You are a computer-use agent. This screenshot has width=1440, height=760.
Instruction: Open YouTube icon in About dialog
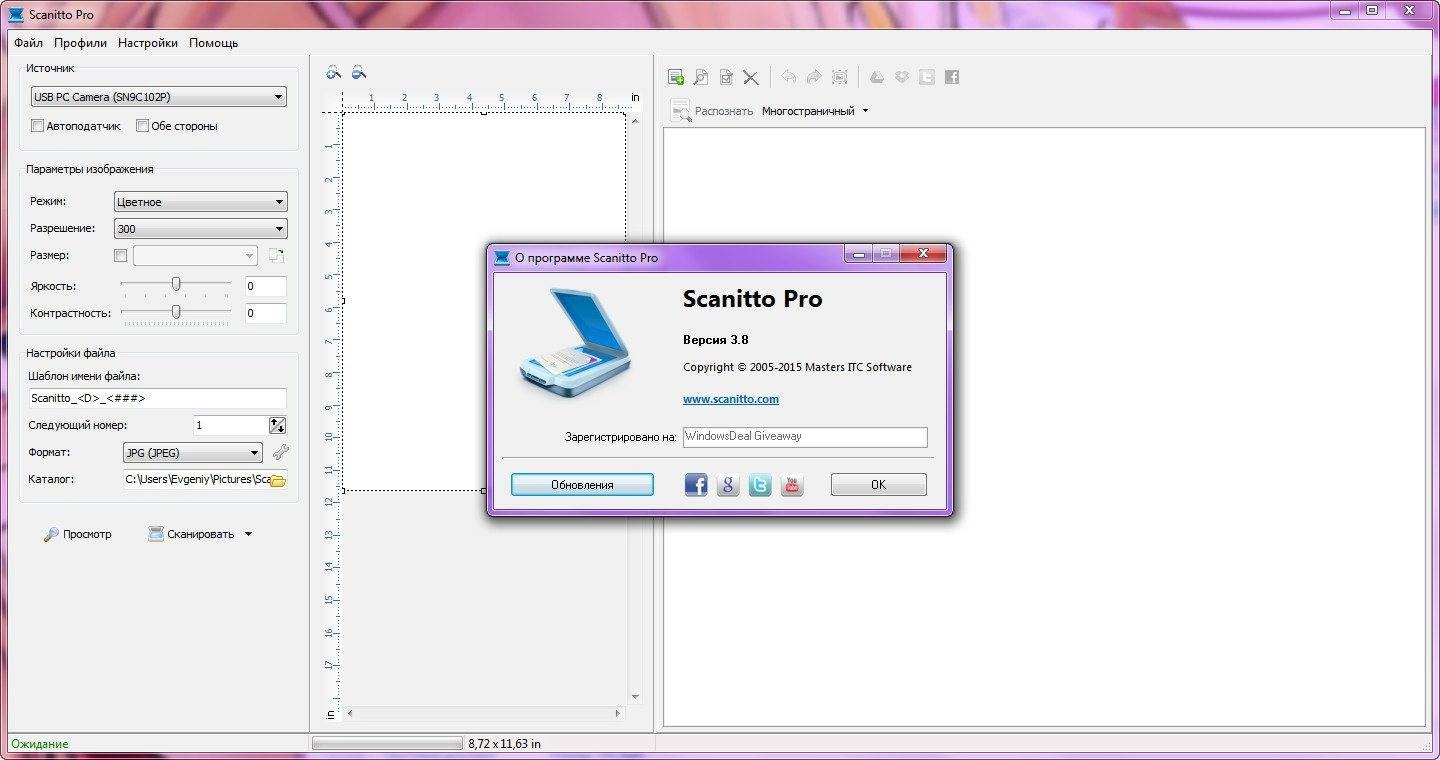coord(792,485)
